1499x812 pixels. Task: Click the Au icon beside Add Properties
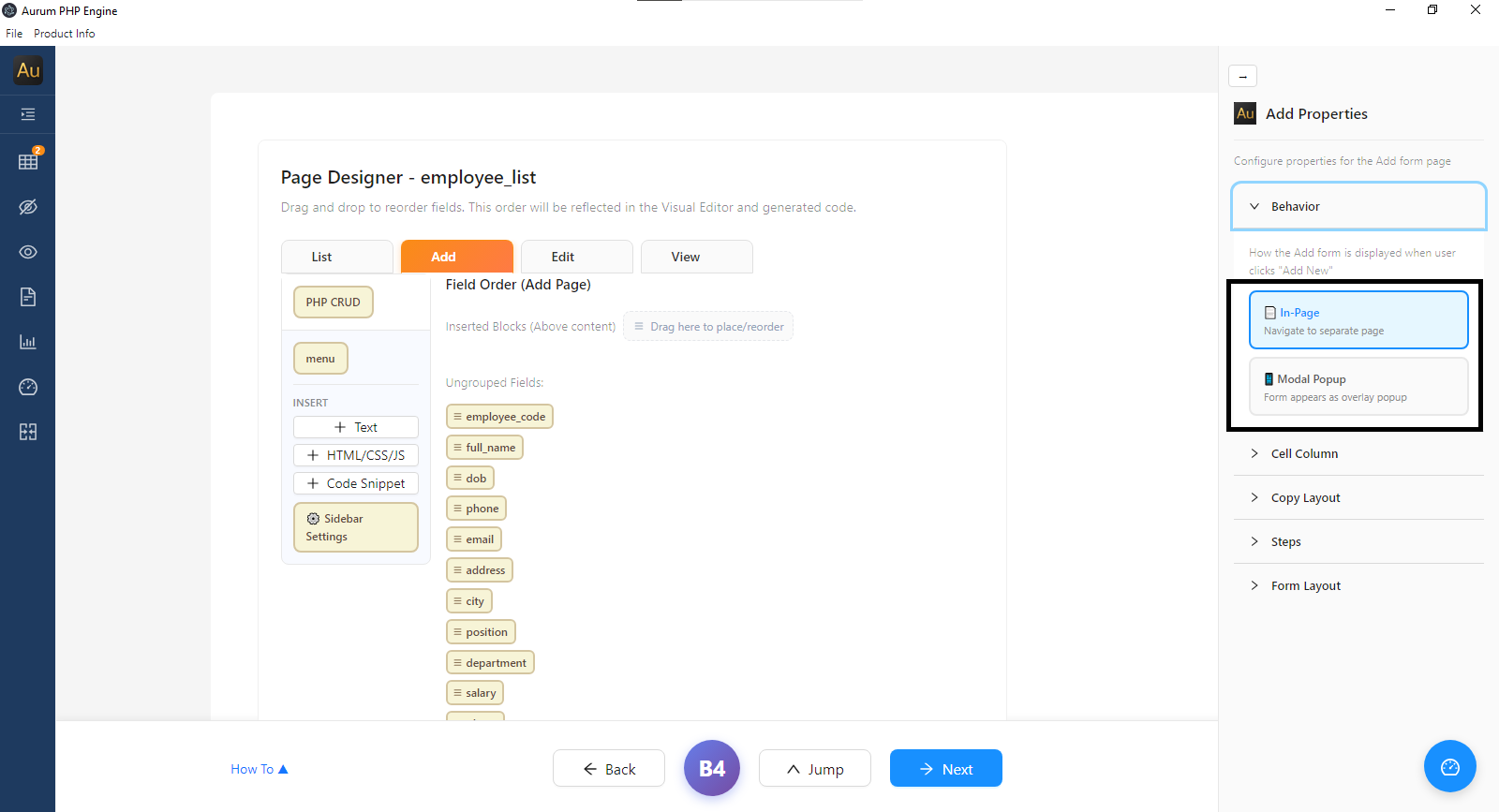[1245, 113]
